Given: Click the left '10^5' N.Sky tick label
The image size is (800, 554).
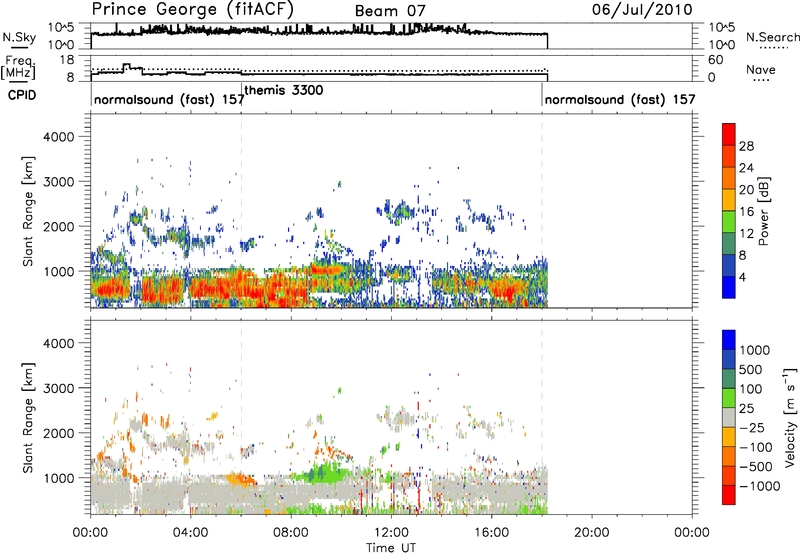Looking at the screenshot, I should [62, 27].
